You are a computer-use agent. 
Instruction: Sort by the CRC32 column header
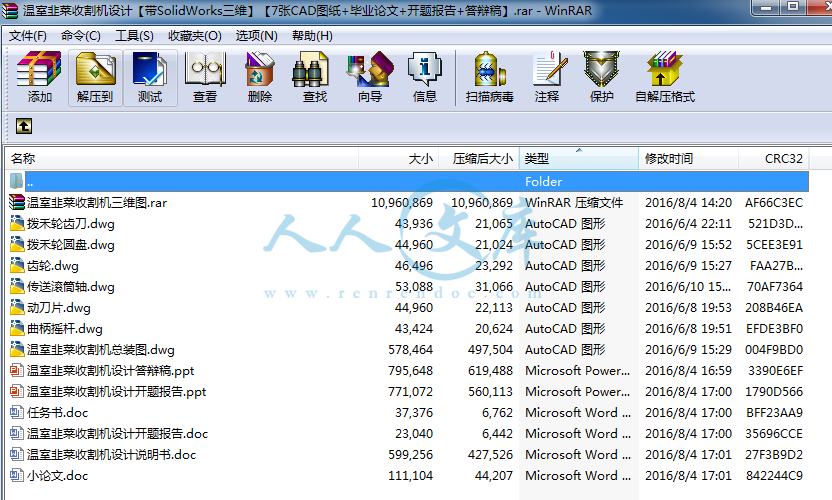tap(774, 159)
